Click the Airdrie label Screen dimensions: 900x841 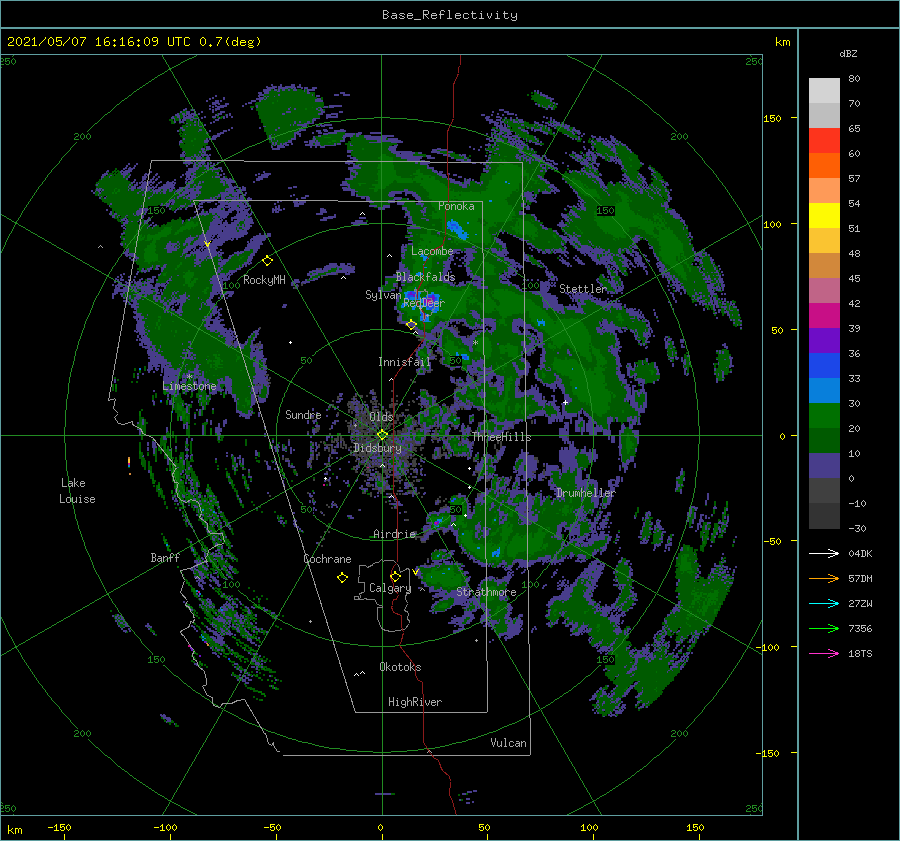394,534
